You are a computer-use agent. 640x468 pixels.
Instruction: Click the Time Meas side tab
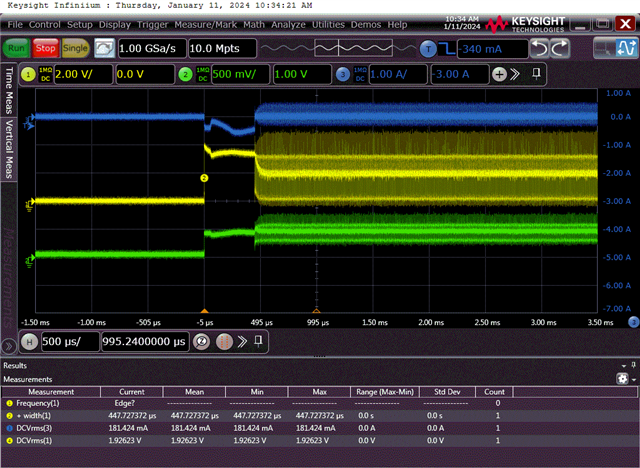coord(10,88)
